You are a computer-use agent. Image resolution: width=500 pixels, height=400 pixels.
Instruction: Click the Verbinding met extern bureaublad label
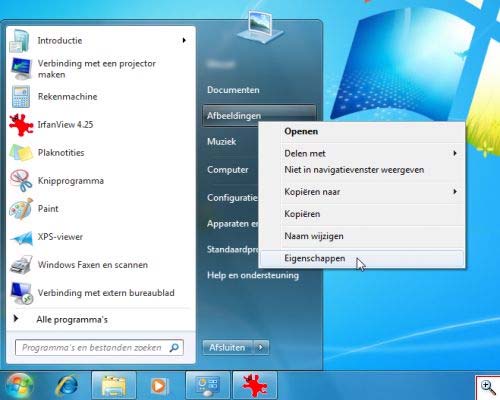pos(106,293)
